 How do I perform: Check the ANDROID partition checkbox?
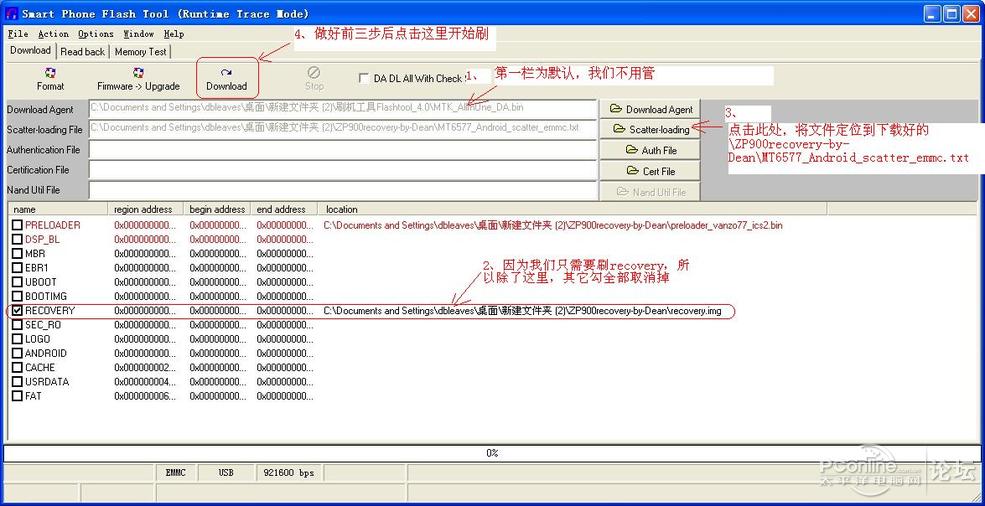click(18, 353)
